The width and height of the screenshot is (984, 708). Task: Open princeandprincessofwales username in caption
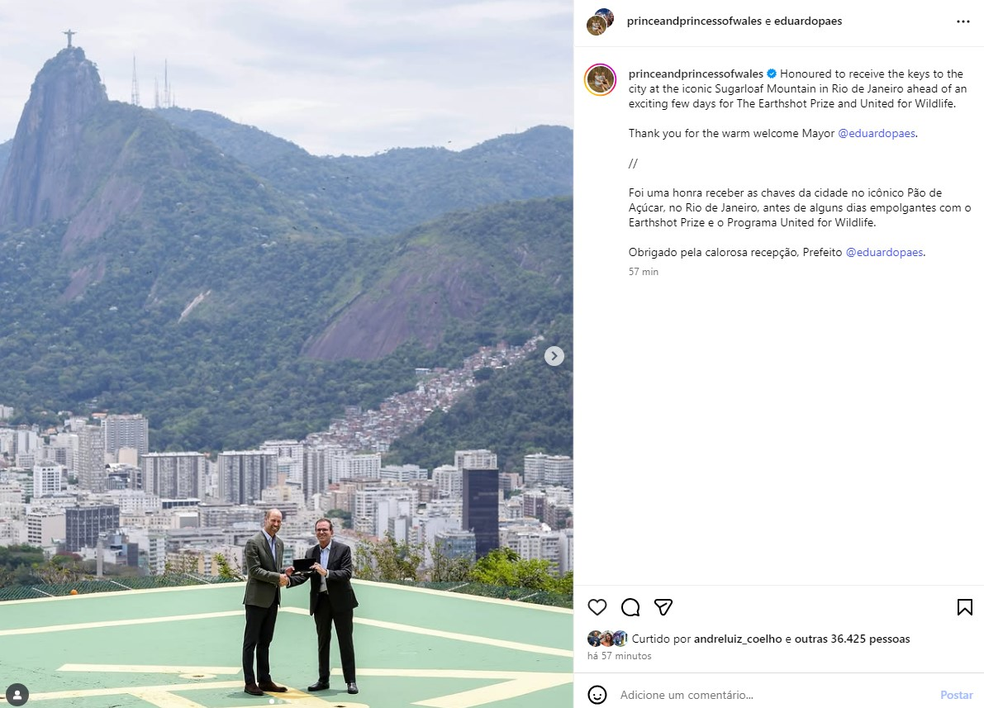[x=696, y=74]
